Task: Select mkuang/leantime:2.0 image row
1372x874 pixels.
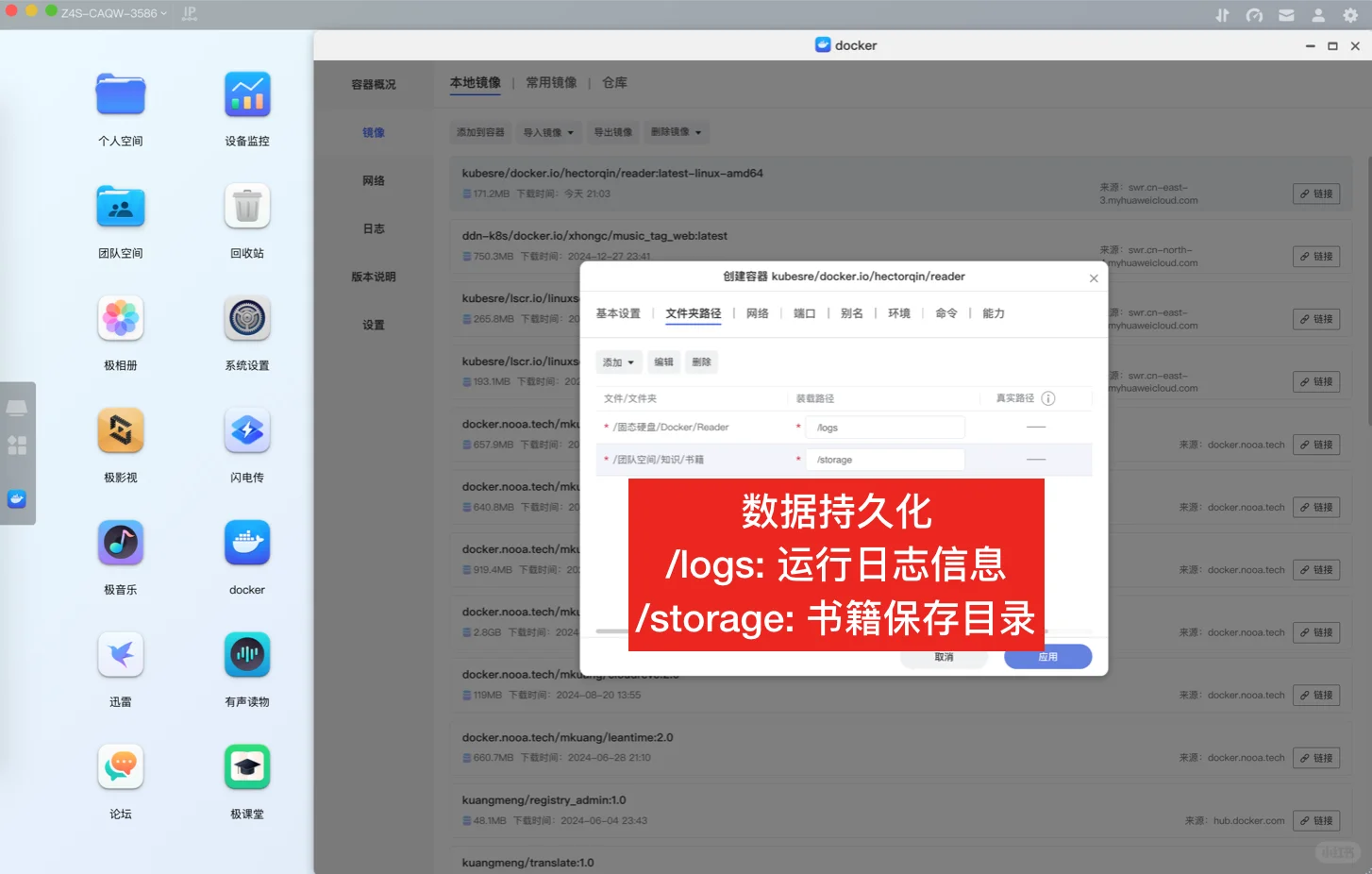Action: [x=901, y=748]
